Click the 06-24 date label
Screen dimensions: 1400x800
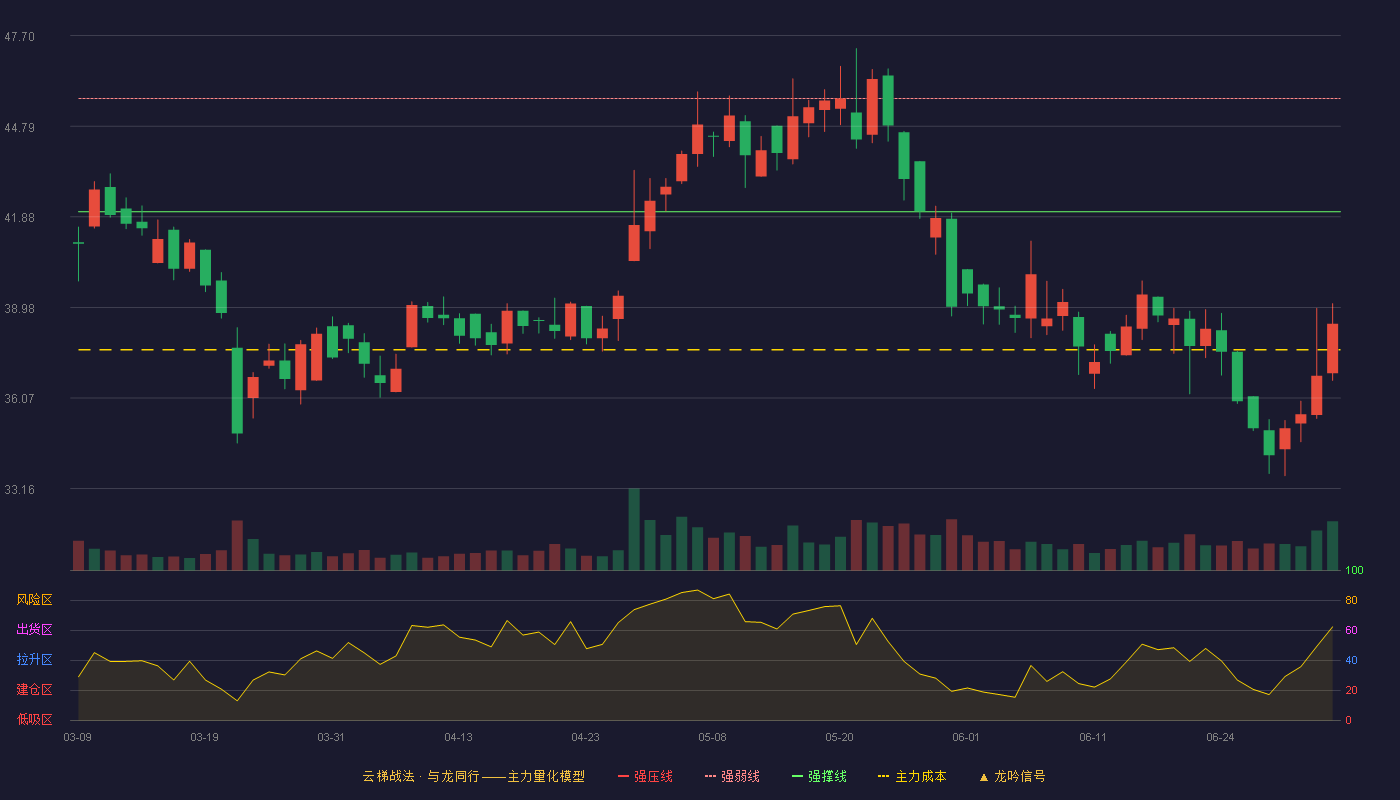point(1220,737)
